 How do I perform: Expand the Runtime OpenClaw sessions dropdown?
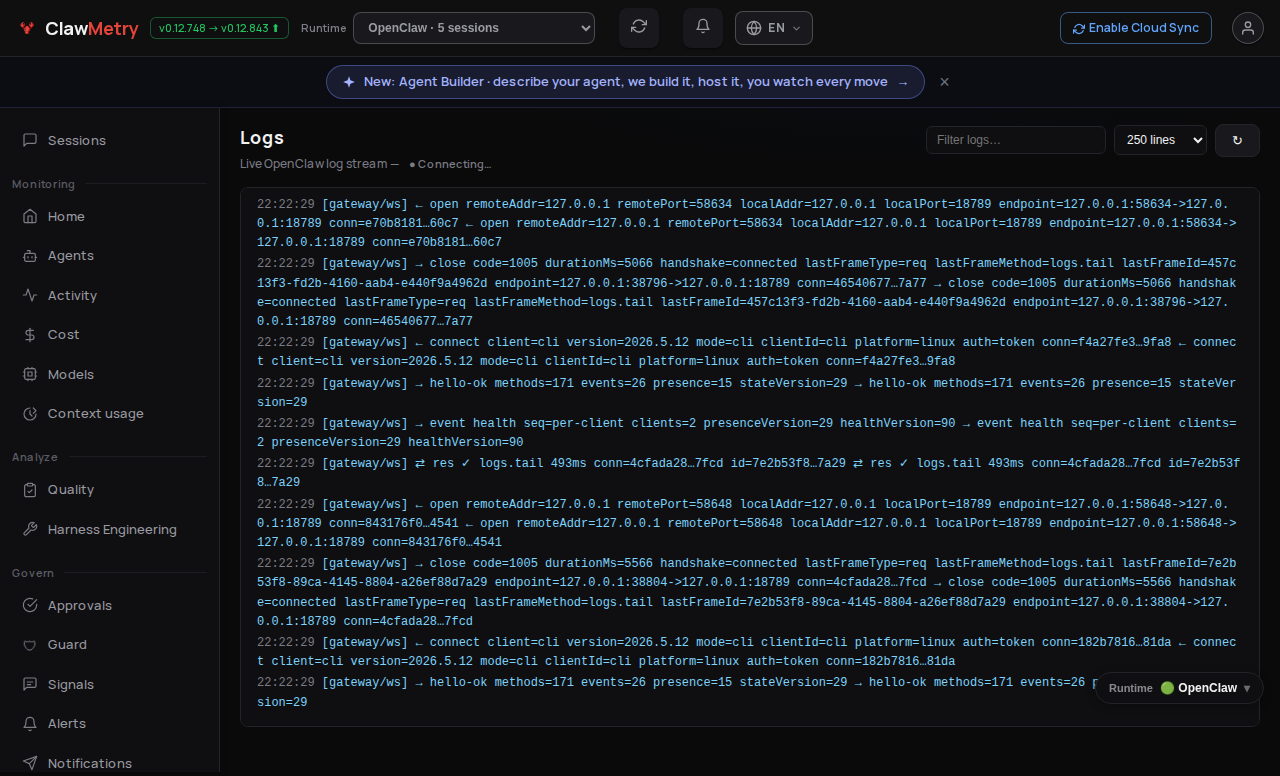click(x=474, y=28)
